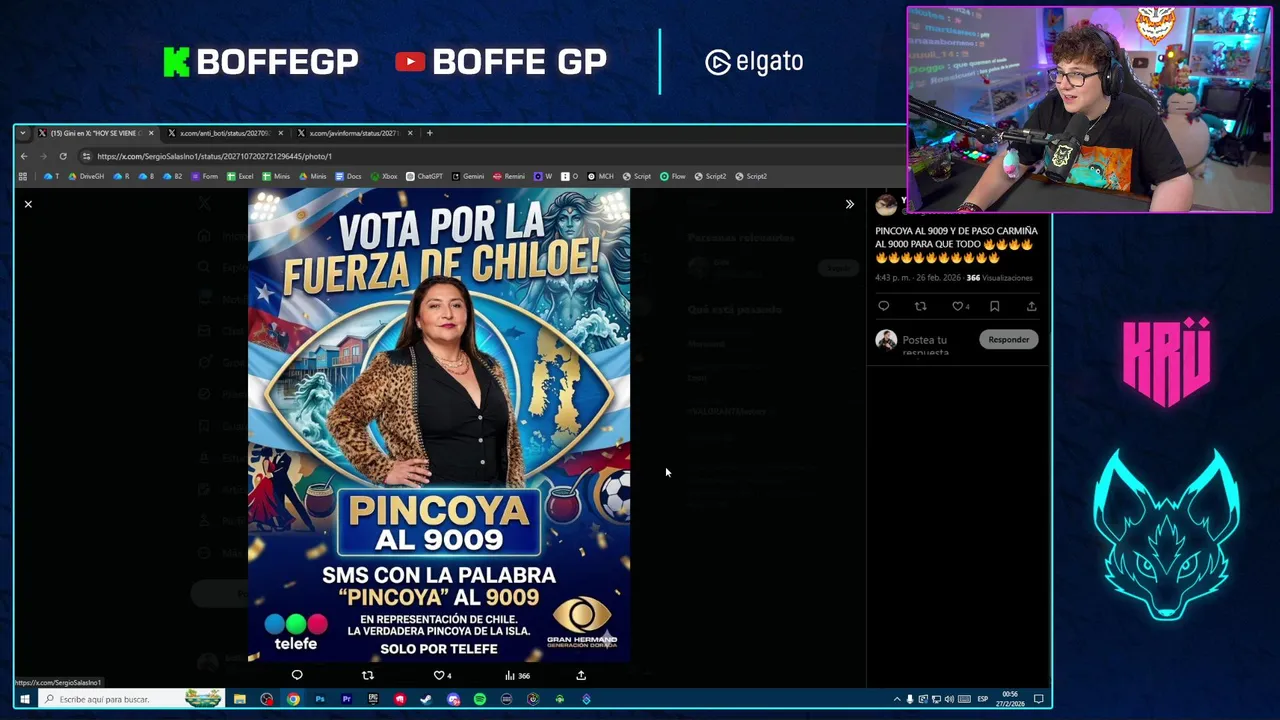
Task: Collapse the side panel with double-chevron icon
Action: [x=849, y=204]
